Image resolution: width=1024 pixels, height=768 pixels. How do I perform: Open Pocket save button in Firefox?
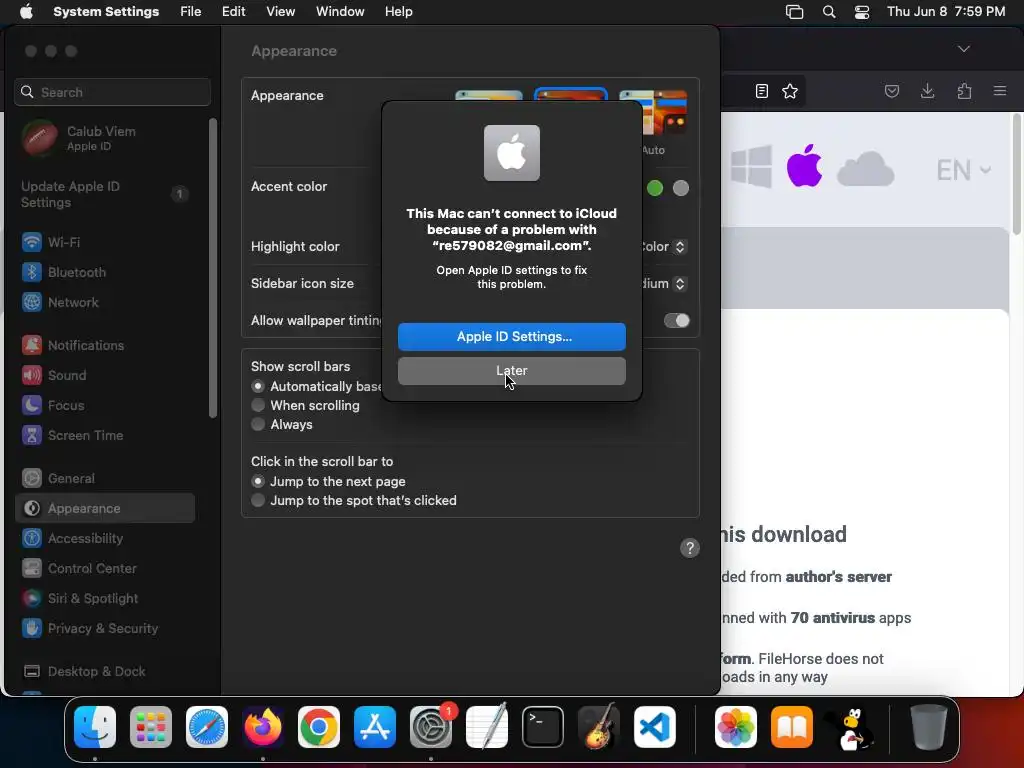[x=891, y=91]
